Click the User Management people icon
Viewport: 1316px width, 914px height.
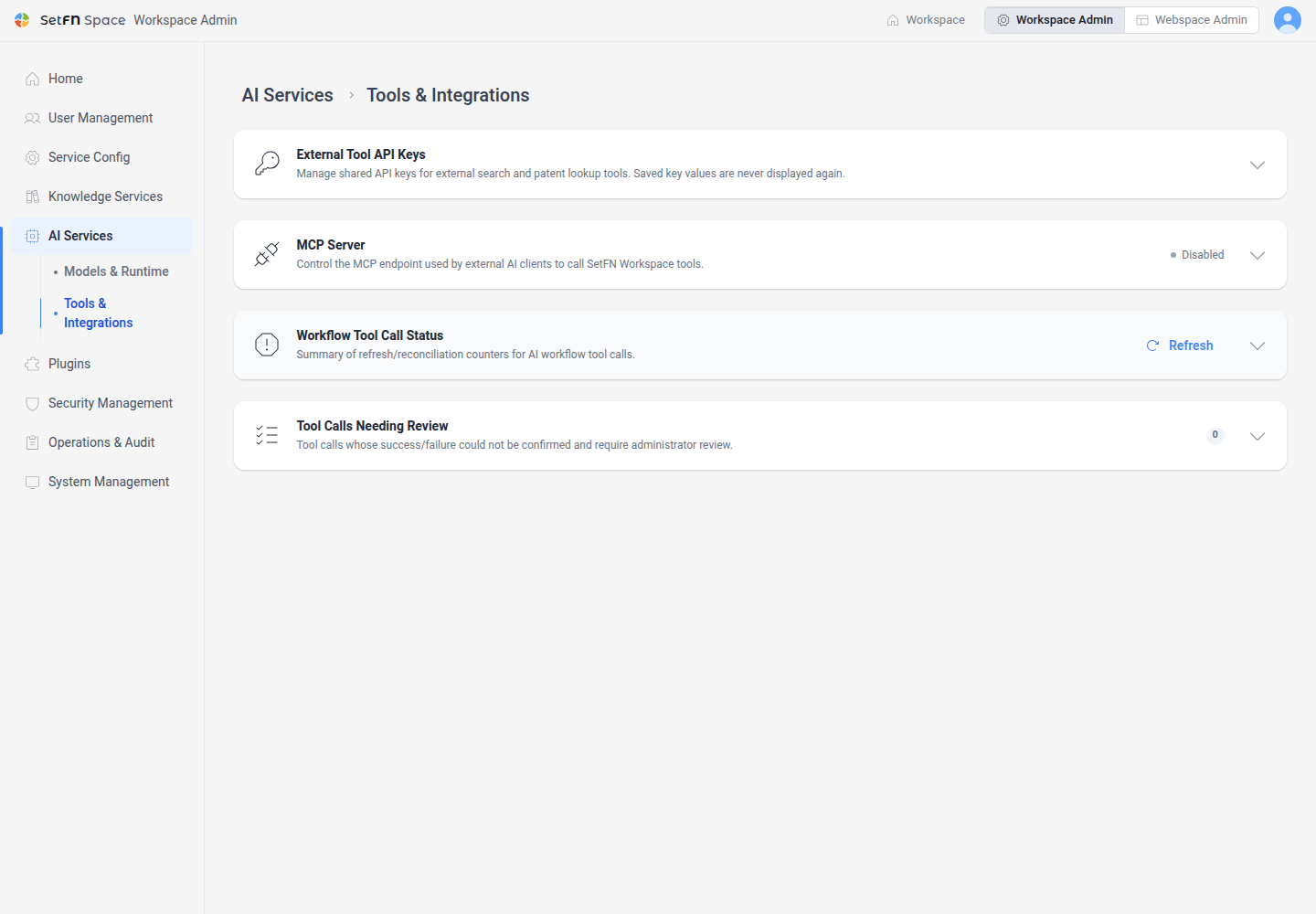(33, 118)
